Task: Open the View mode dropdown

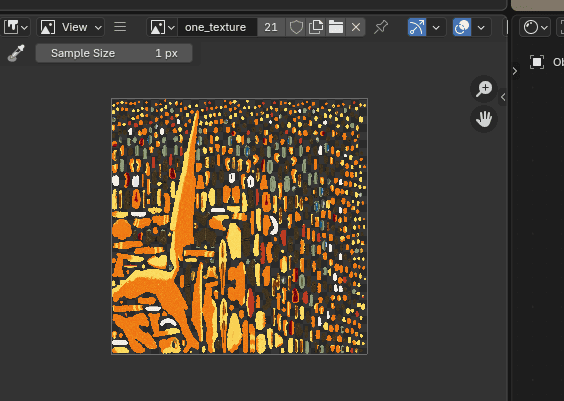Action: click(x=70, y=27)
